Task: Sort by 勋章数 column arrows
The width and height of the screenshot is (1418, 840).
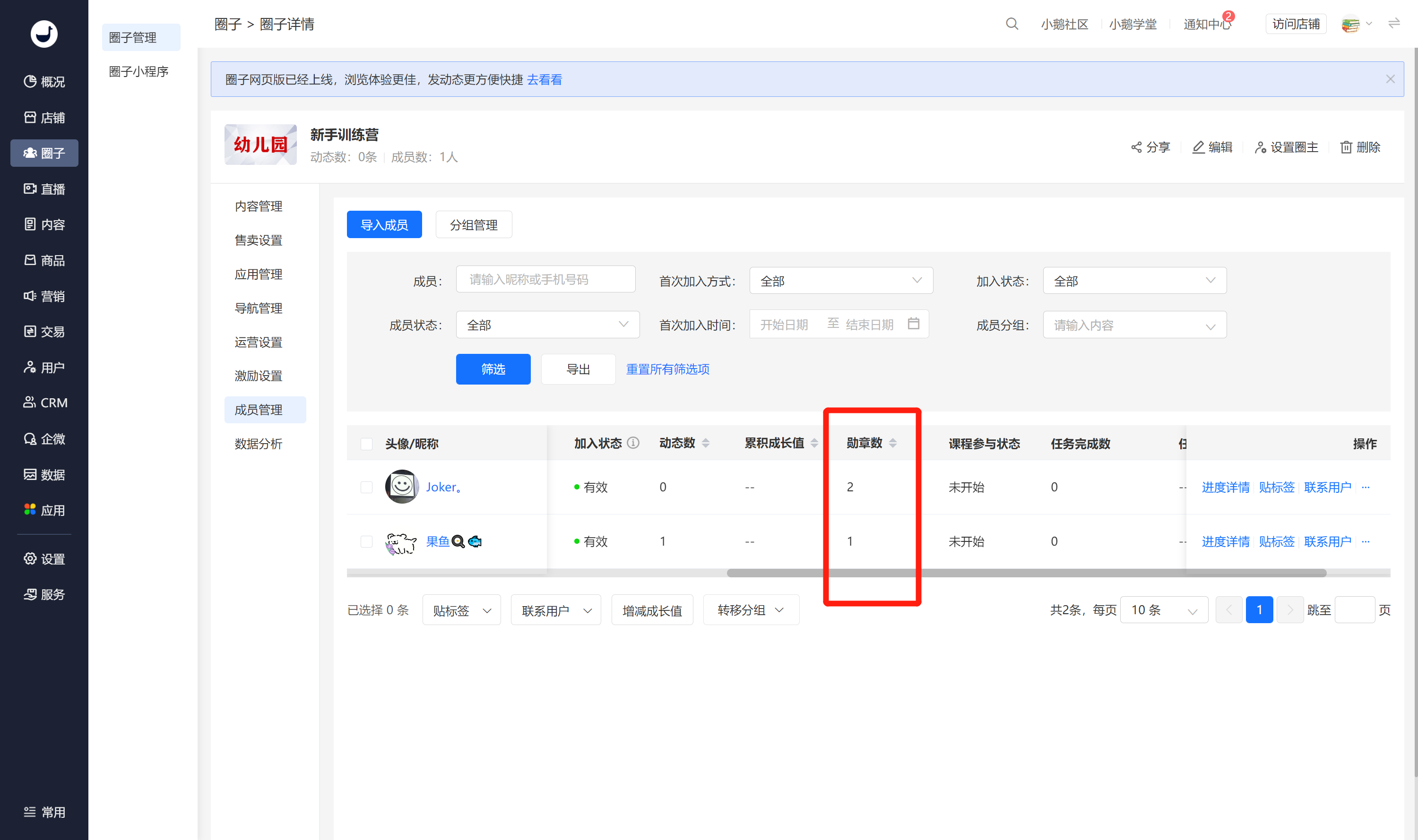Action: (x=893, y=443)
